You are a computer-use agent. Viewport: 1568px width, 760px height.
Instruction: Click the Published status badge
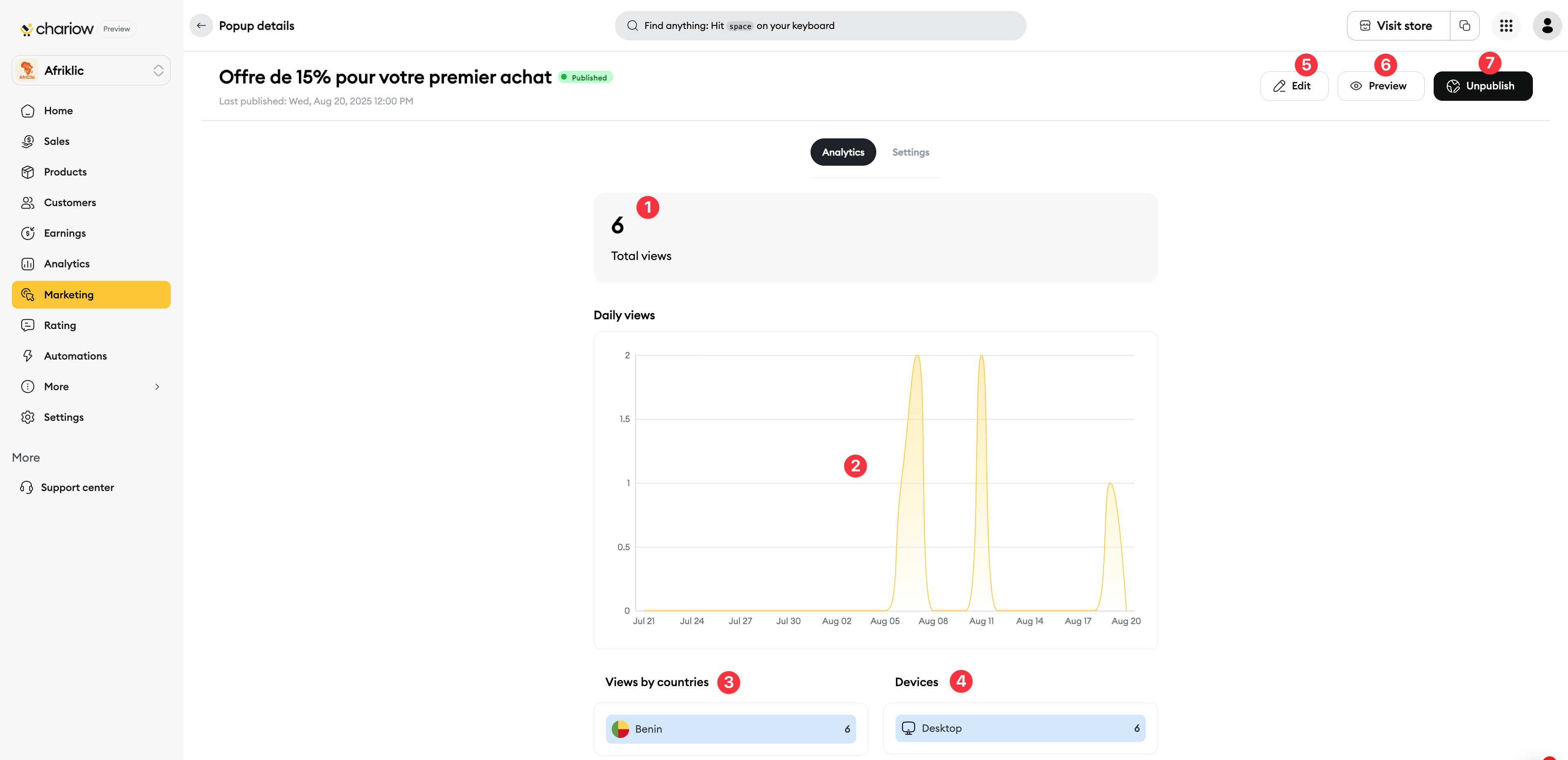(x=585, y=77)
